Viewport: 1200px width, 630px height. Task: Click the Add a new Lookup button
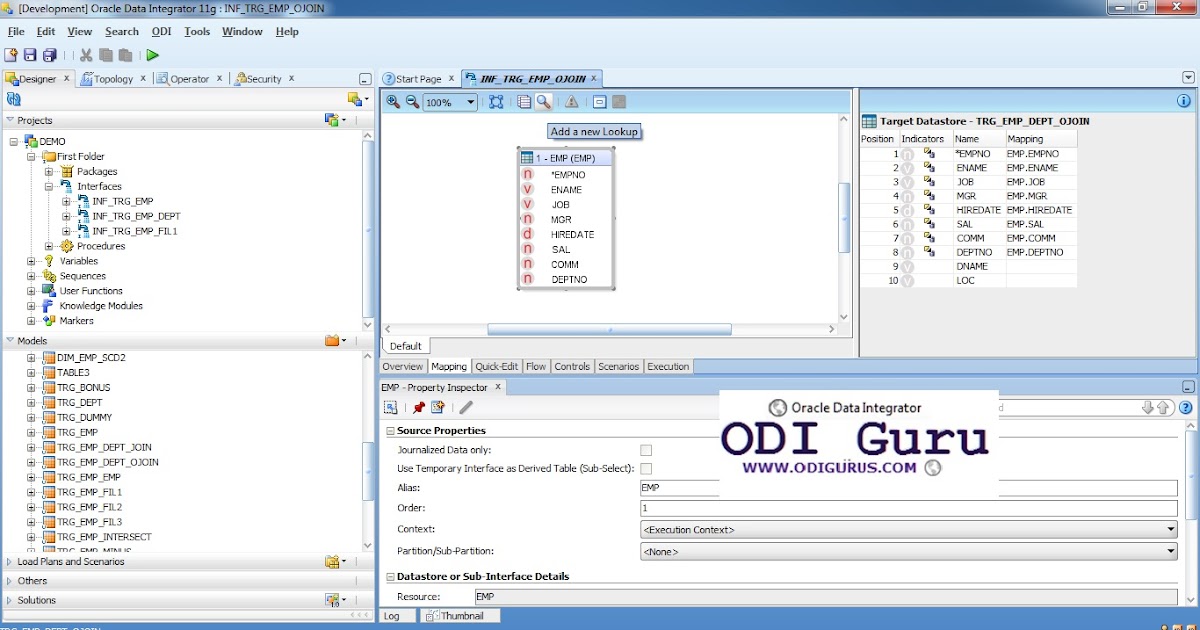(x=594, y=131)
